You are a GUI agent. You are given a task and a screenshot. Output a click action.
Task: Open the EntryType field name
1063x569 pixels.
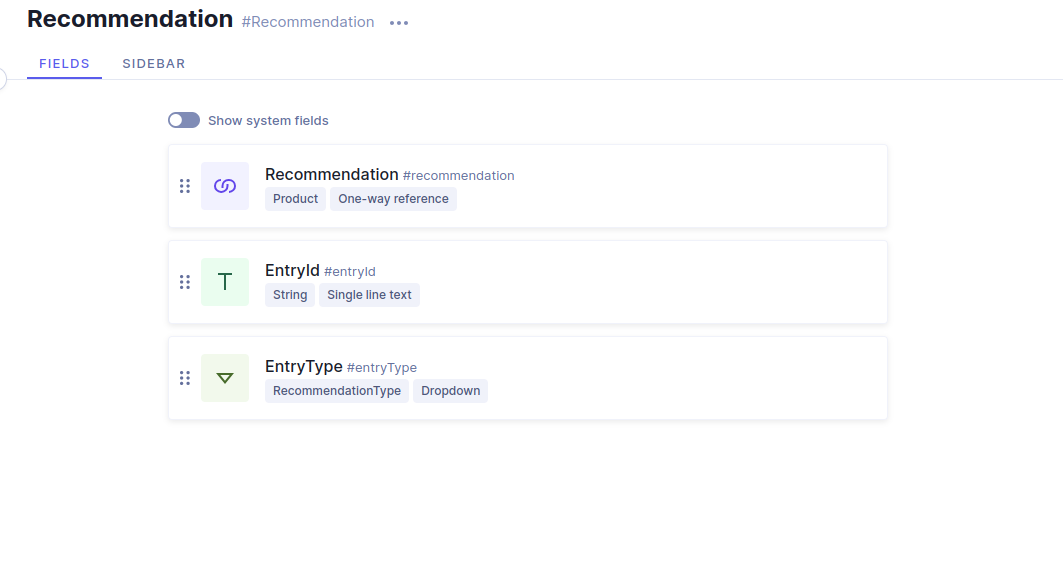coord(304,366)
